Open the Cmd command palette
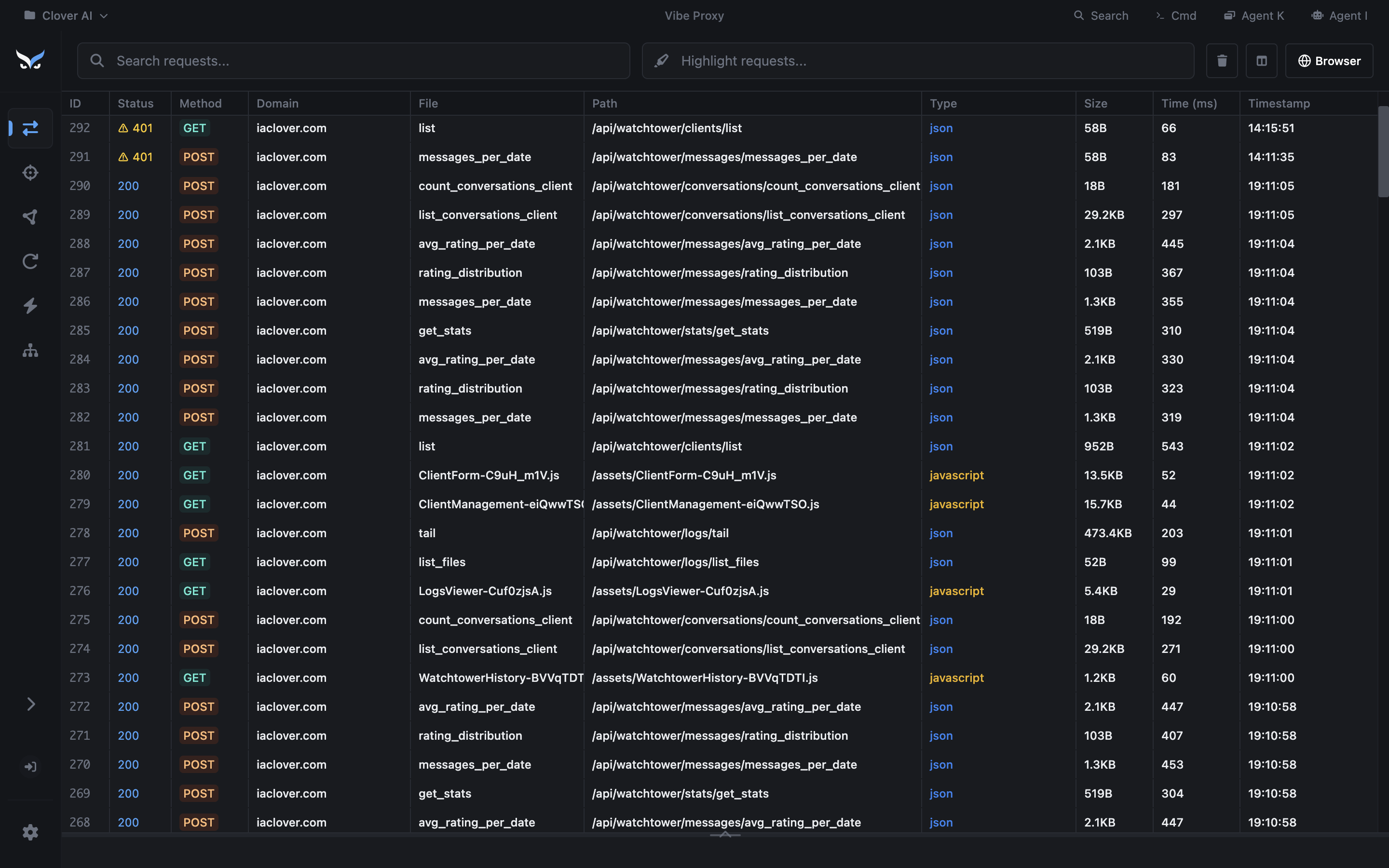 click(1176, 15)
